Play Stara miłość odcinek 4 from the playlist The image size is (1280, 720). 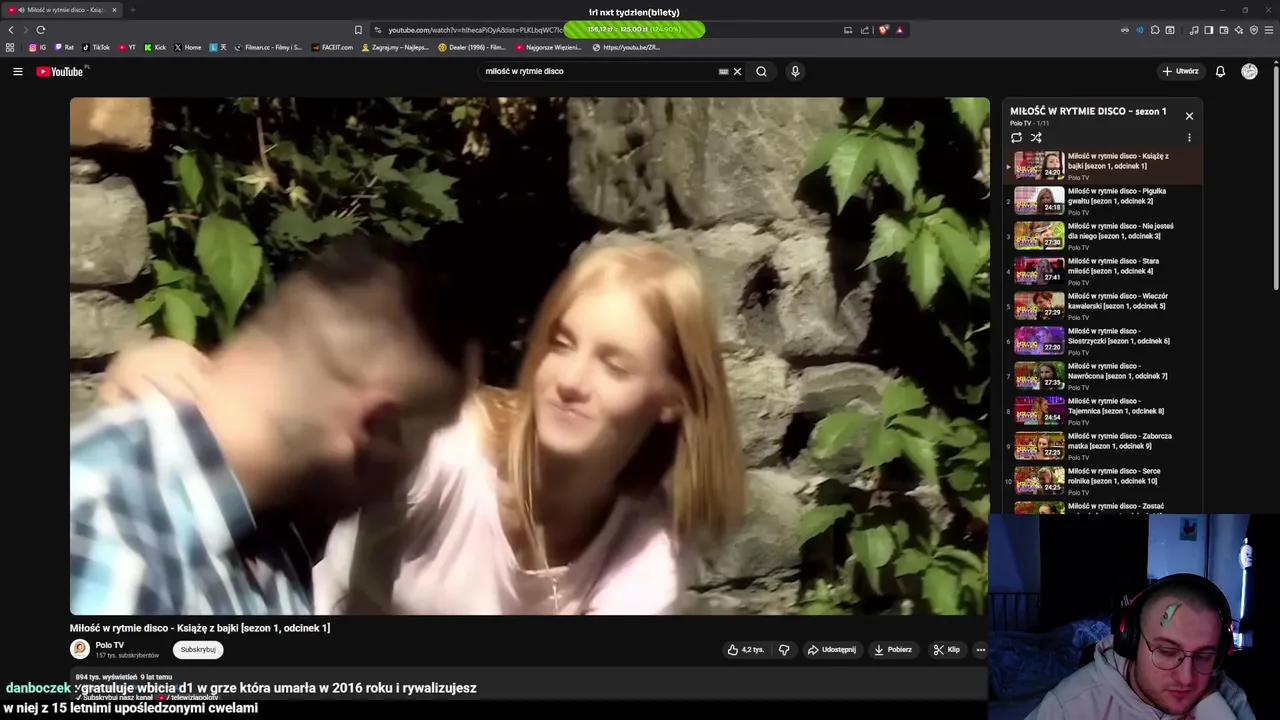click(x=1102, y=271)
